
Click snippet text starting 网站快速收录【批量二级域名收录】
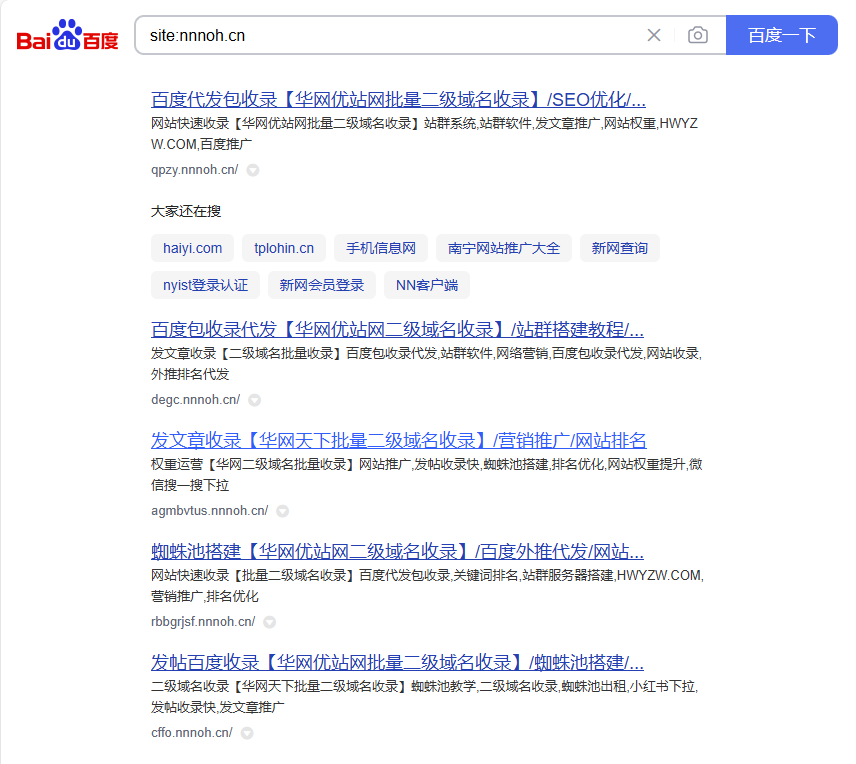(x=427, y=585)
